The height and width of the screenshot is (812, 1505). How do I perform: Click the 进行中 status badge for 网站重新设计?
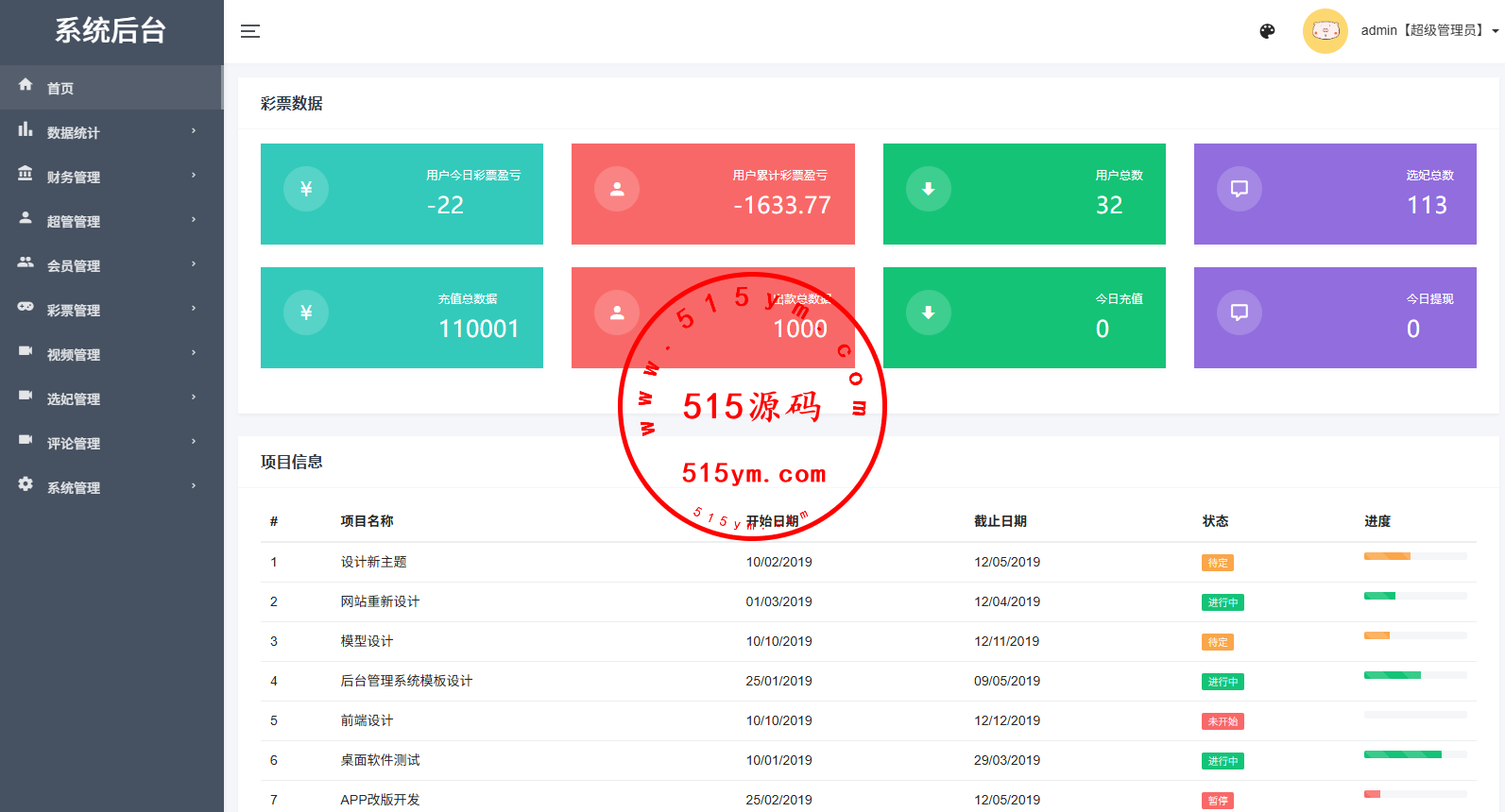coord(1223,602)
